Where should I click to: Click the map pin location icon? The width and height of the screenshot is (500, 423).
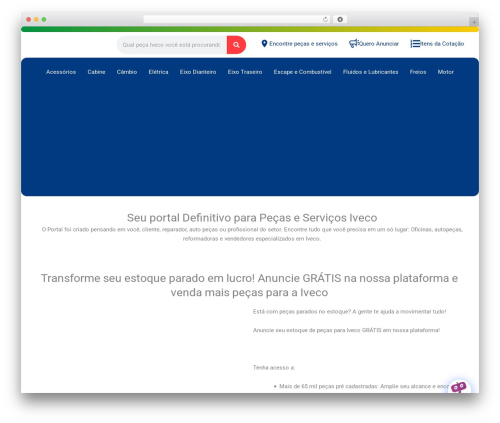pos(264,44)
